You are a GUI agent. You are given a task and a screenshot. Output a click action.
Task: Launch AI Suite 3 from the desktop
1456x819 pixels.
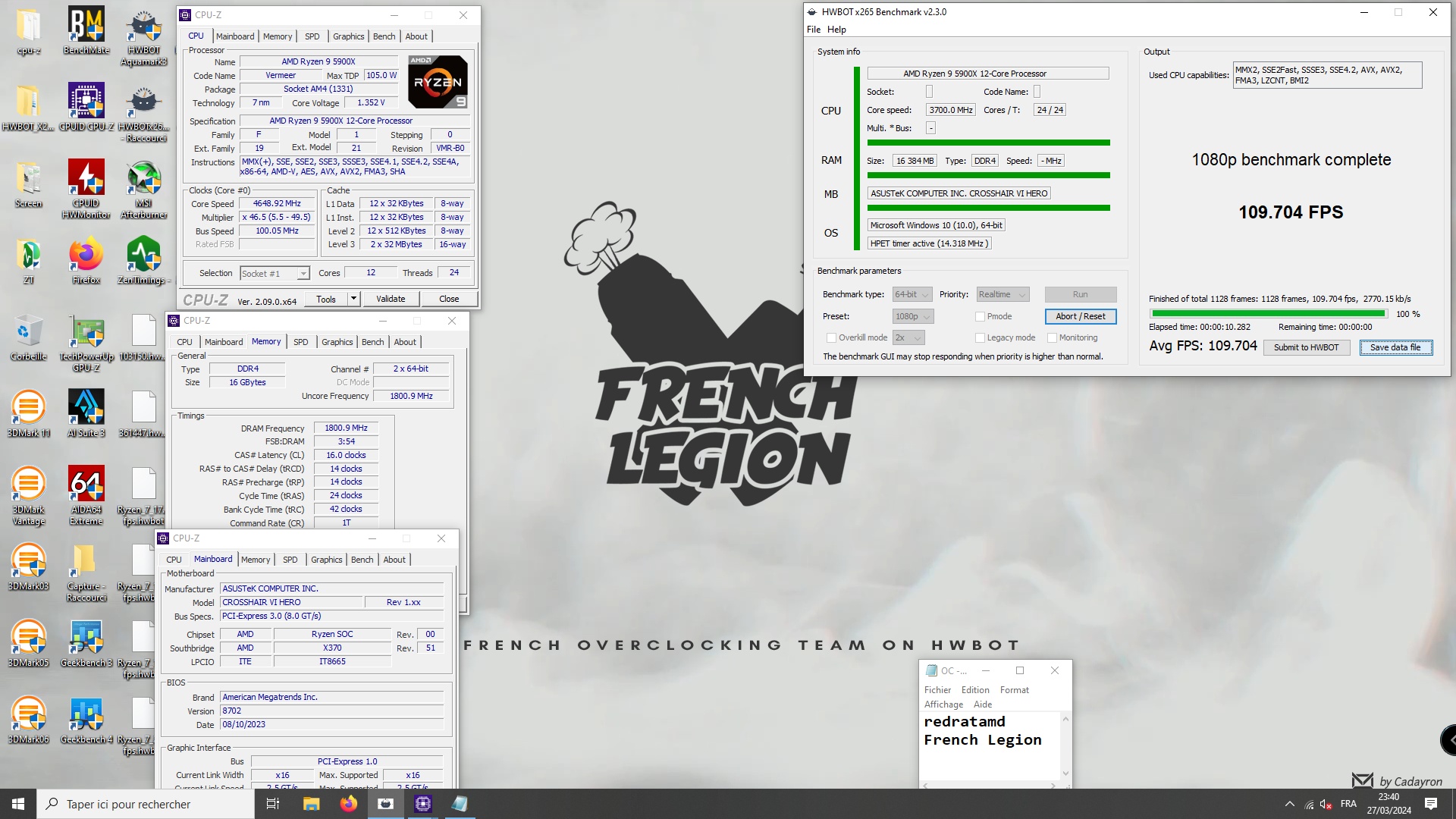point(86,413)
